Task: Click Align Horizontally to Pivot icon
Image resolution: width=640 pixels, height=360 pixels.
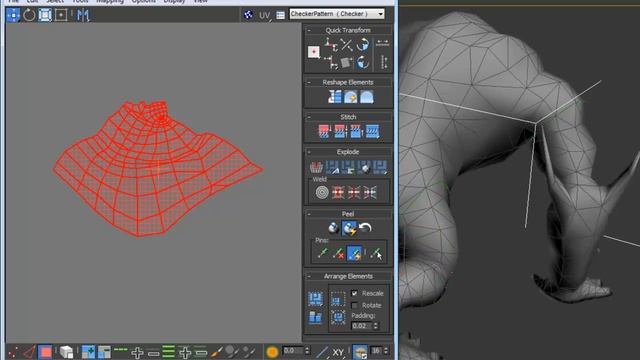Action: click(331, 44)
